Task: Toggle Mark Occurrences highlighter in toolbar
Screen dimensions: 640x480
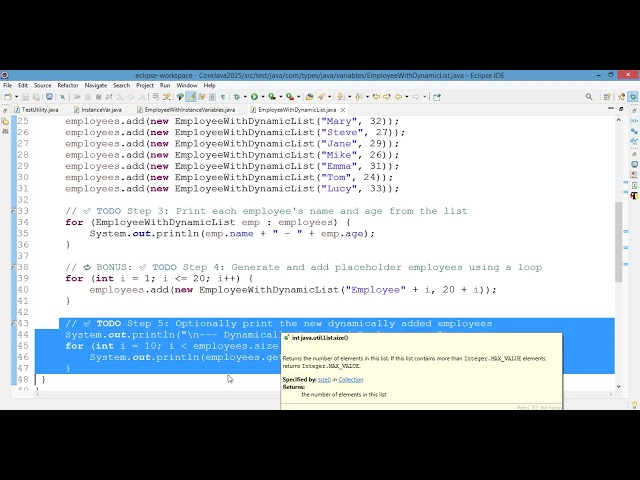Action: click(191, 97)
